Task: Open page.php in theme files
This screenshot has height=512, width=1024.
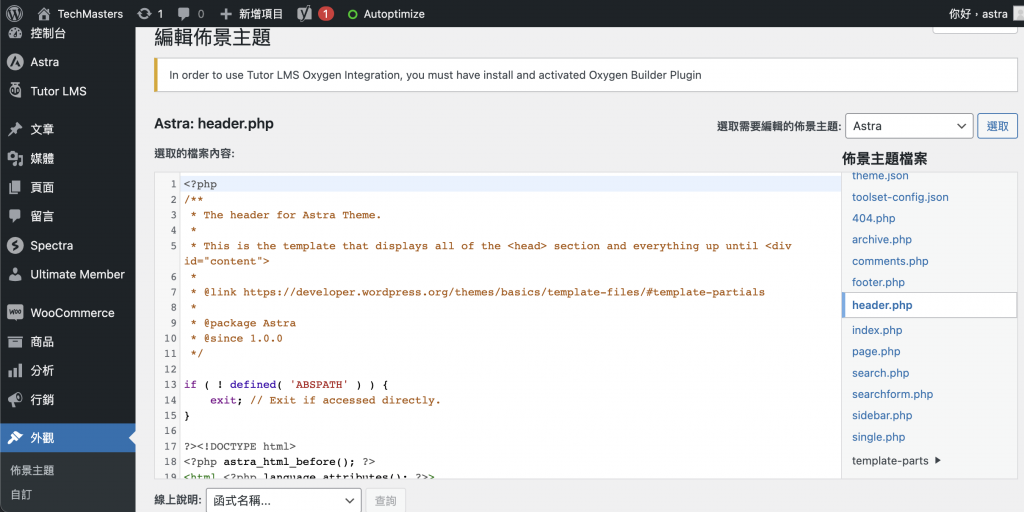Action: 876,351
